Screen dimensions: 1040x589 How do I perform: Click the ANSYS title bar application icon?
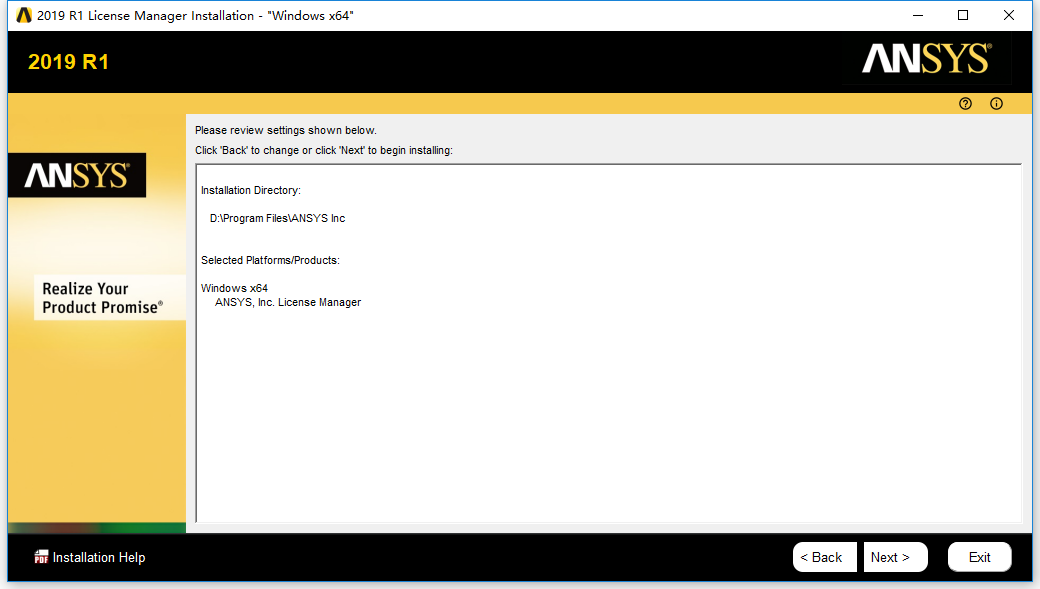pyautogui.click(x=24, y=15)
